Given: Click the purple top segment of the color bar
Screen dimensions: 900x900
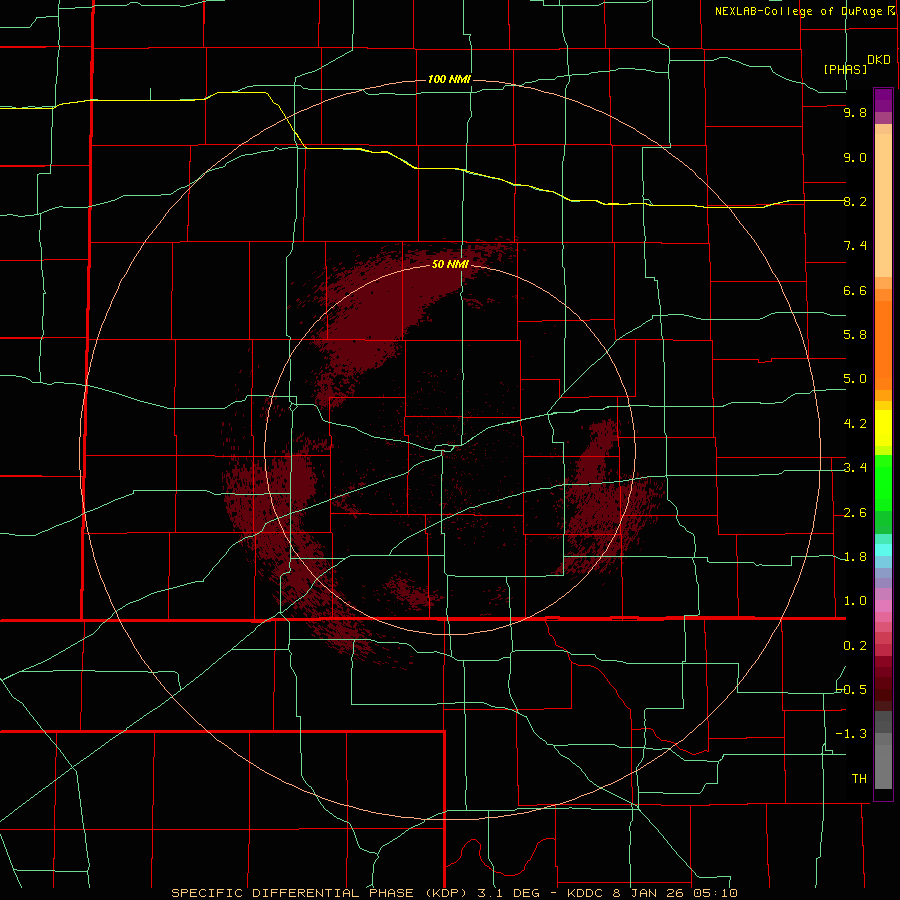Looking at the screenshot, I should tap(883, 100).
